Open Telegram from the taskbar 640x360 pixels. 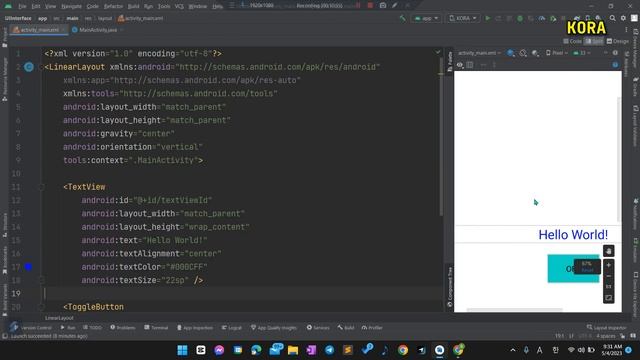tap(329, 350)
